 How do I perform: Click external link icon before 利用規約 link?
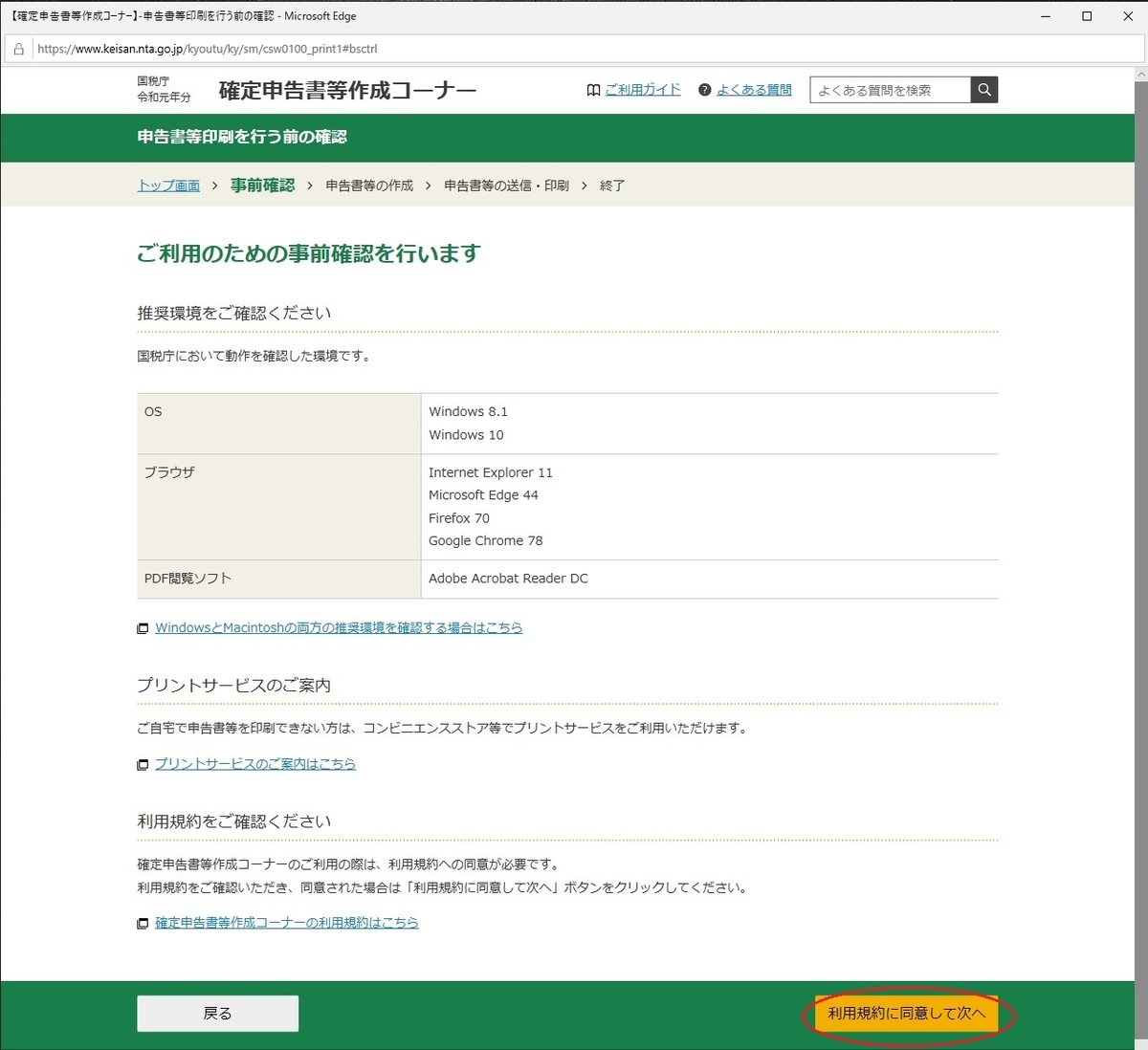[x=143, y=923]
